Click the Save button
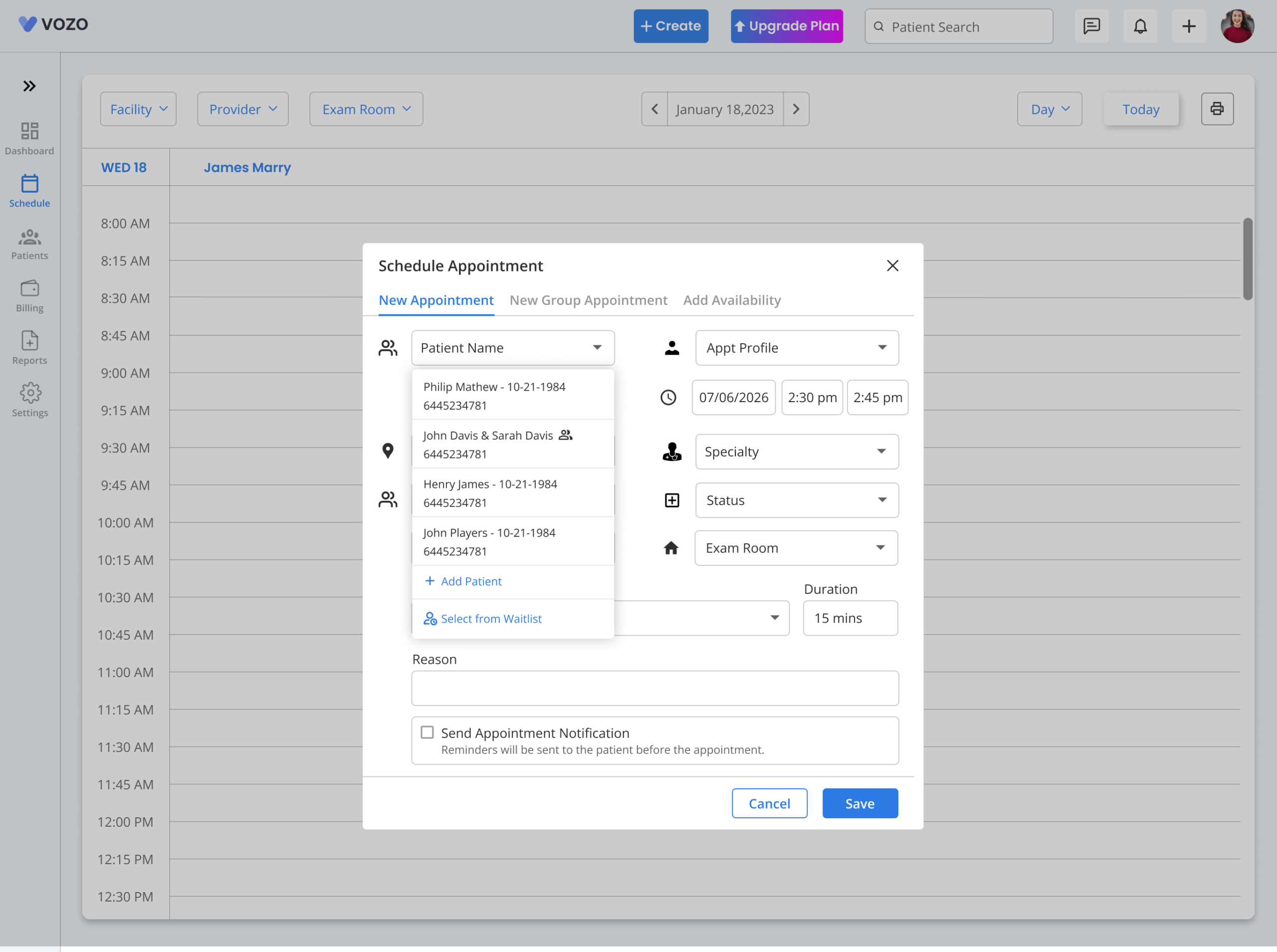Image resolution: width=1277 pixels, height=952 pixels. point(860,803)
